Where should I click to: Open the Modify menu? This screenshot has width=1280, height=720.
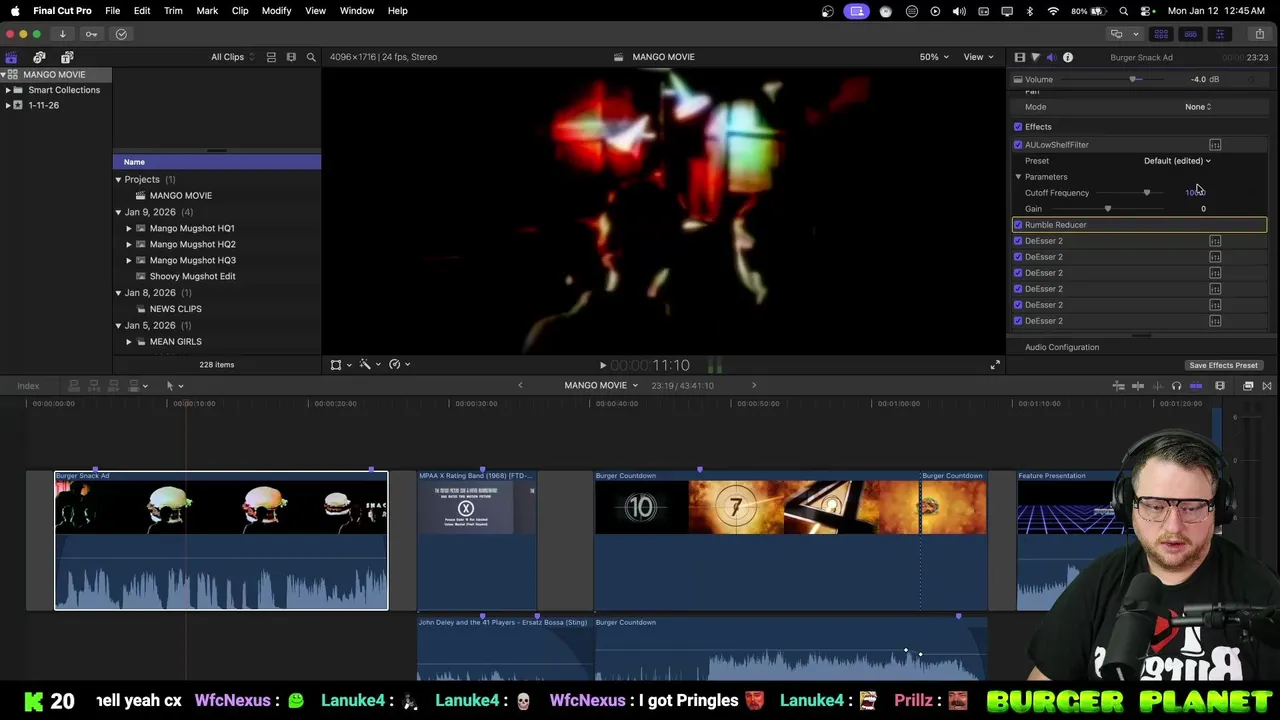coord(276,11)
